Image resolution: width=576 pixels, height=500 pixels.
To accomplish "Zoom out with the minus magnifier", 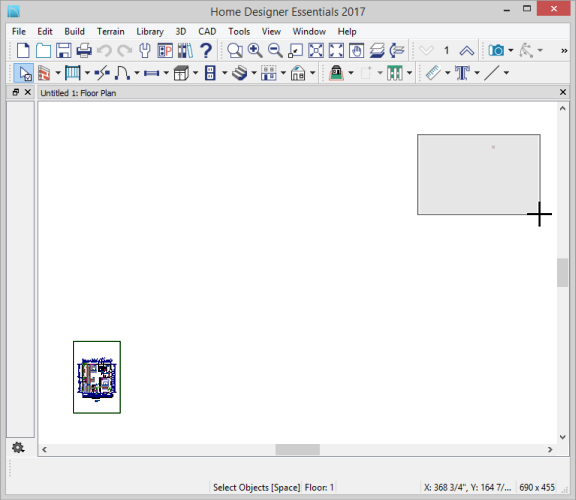I will (275, 50).
